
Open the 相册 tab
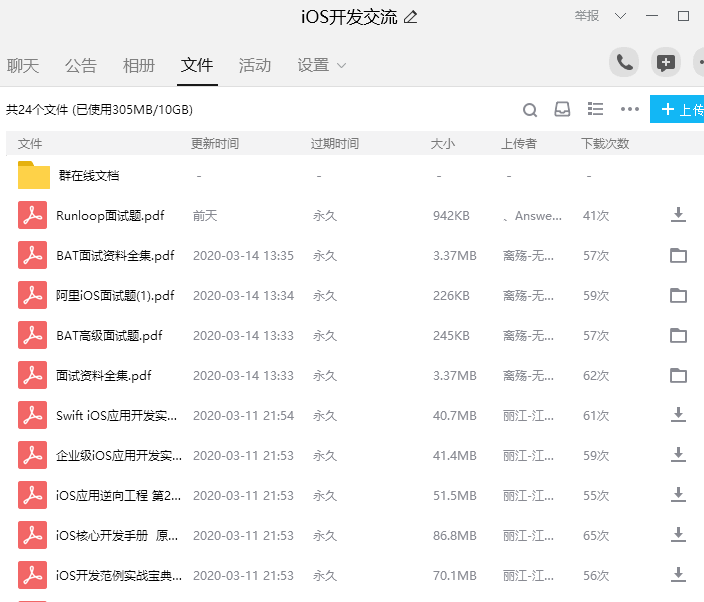pos(139,66)
